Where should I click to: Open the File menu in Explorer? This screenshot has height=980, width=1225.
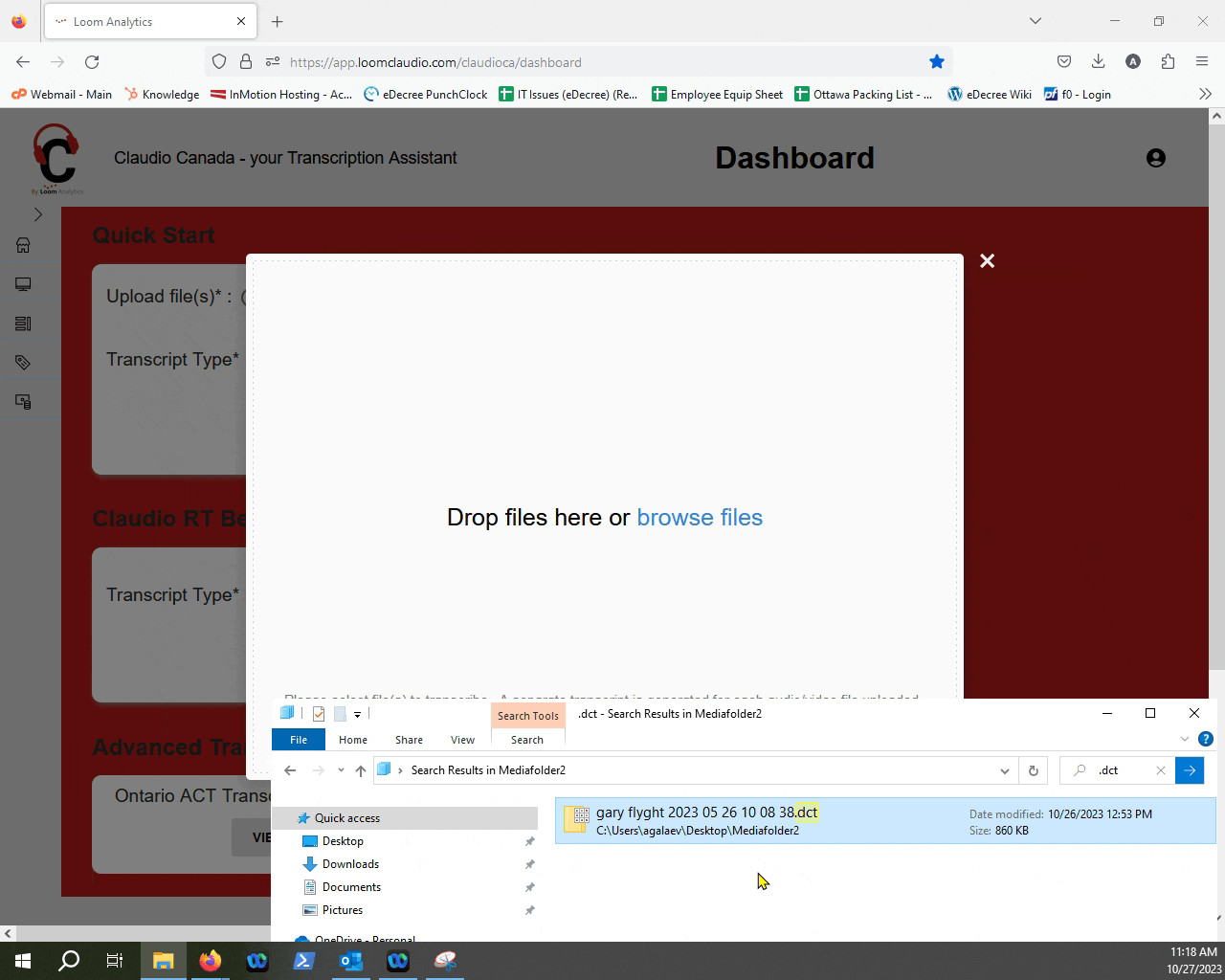coord(299,740)
